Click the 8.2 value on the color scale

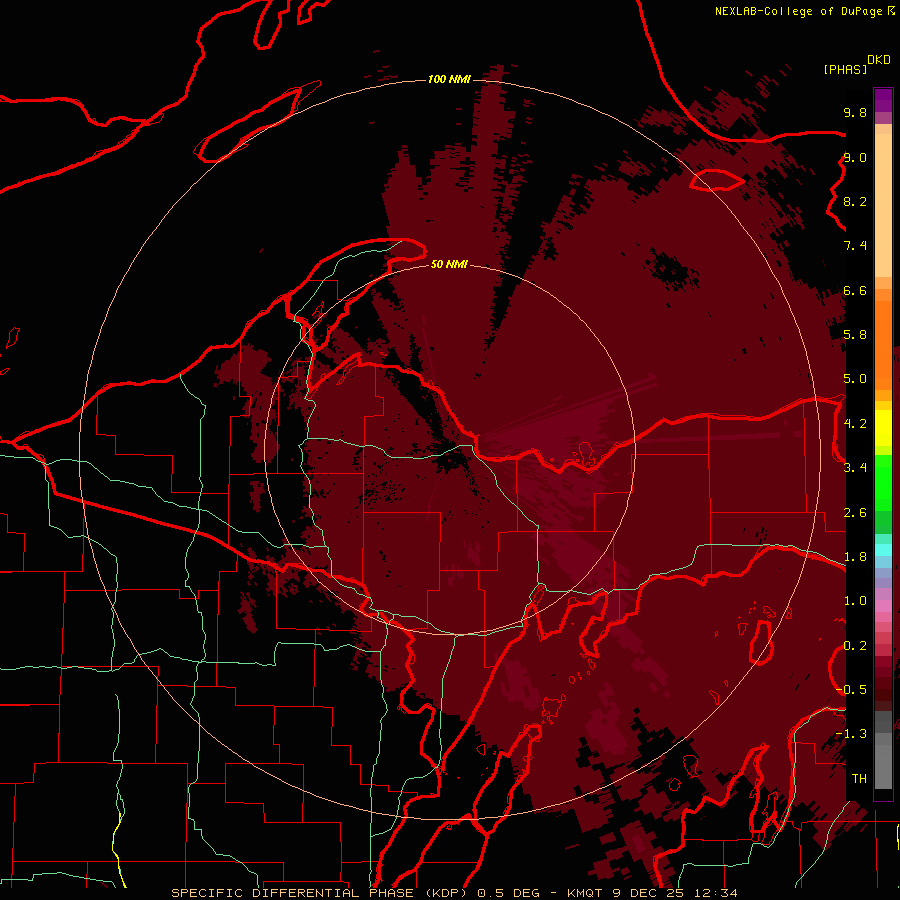(855, 201)
